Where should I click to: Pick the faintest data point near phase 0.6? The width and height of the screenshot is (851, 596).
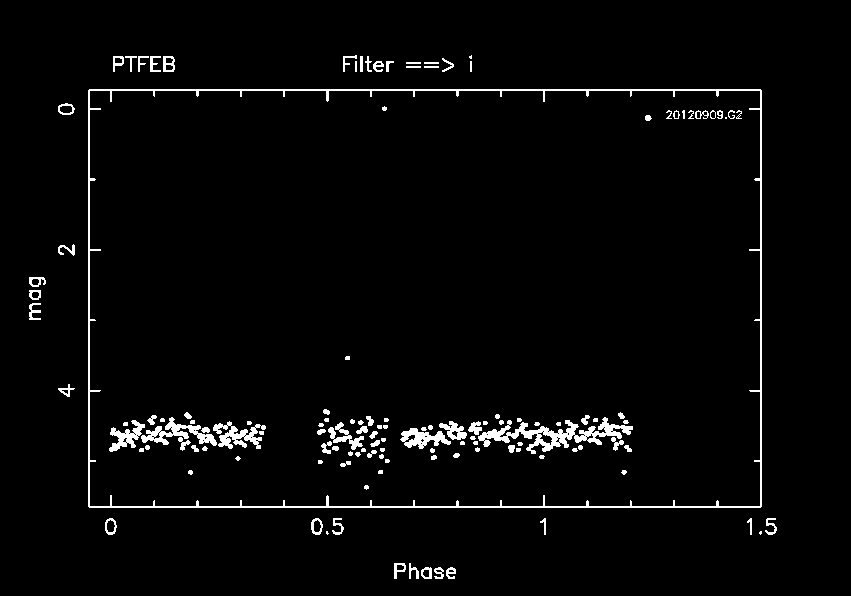366,487
